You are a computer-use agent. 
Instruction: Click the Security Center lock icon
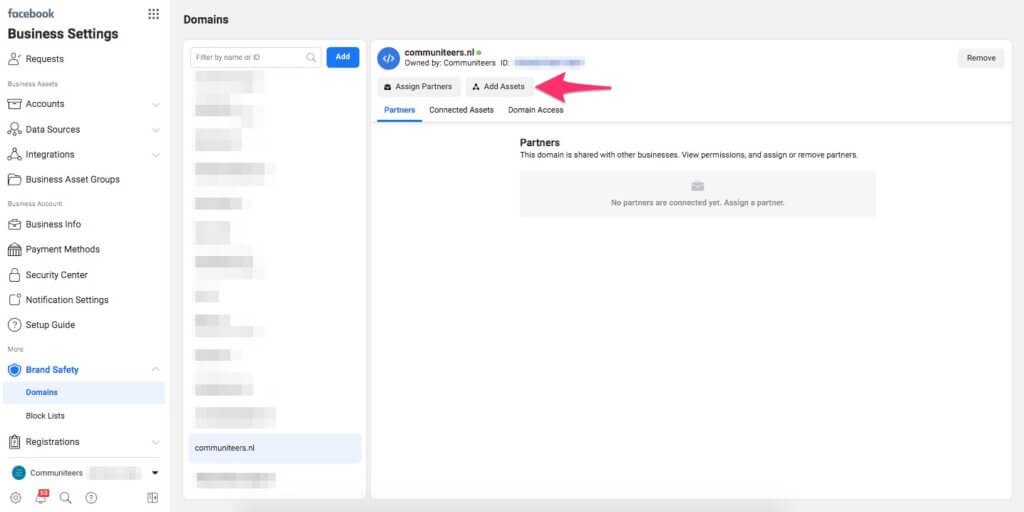click(15, 275)
